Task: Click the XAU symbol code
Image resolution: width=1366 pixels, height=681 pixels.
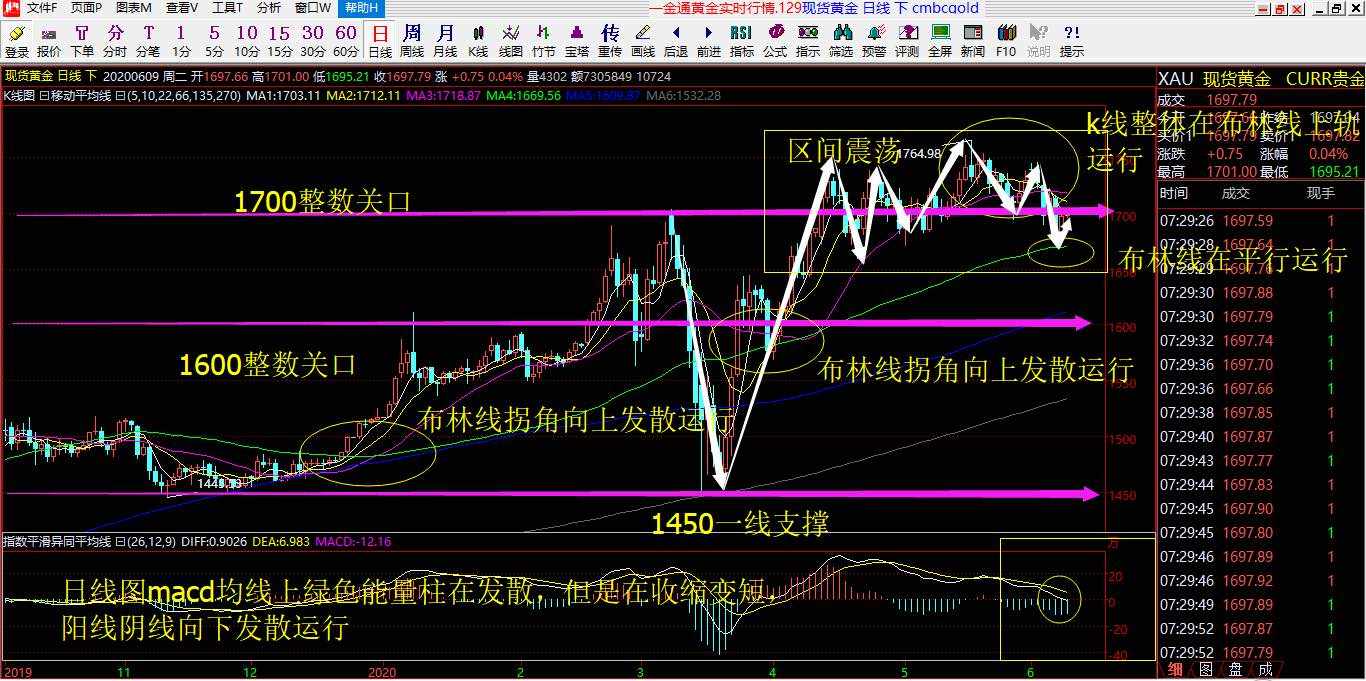Action: click(1175, 79)
